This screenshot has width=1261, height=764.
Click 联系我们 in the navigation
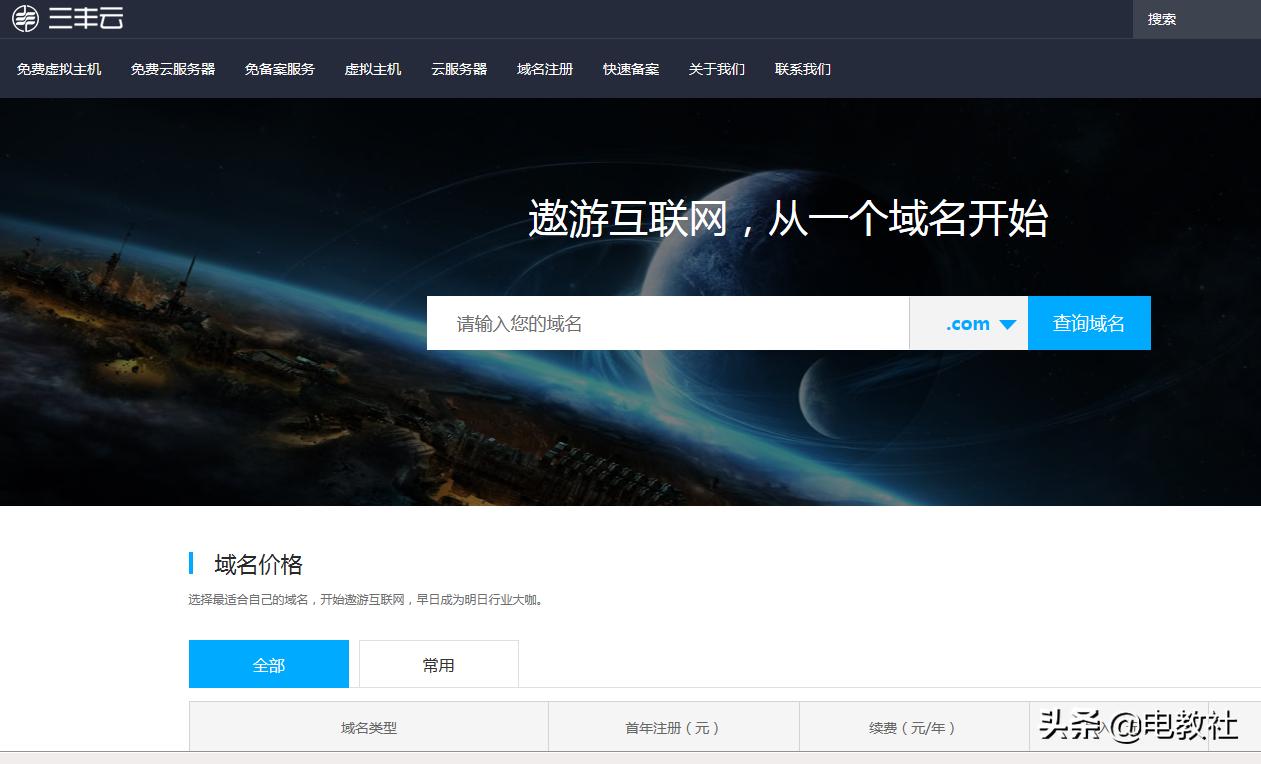[x=802, y=68]
